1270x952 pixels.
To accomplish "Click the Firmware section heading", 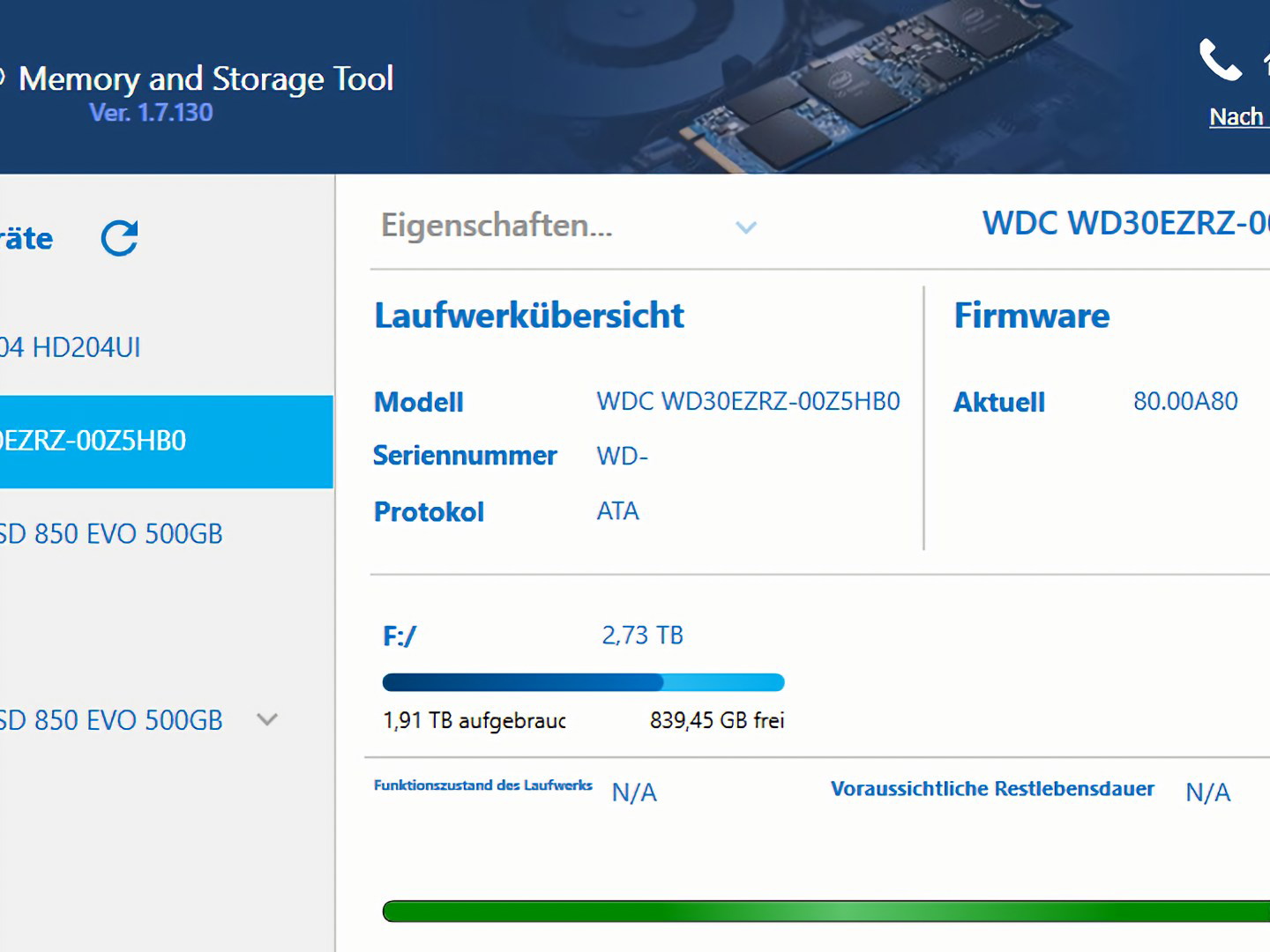I will (1032, 316).
